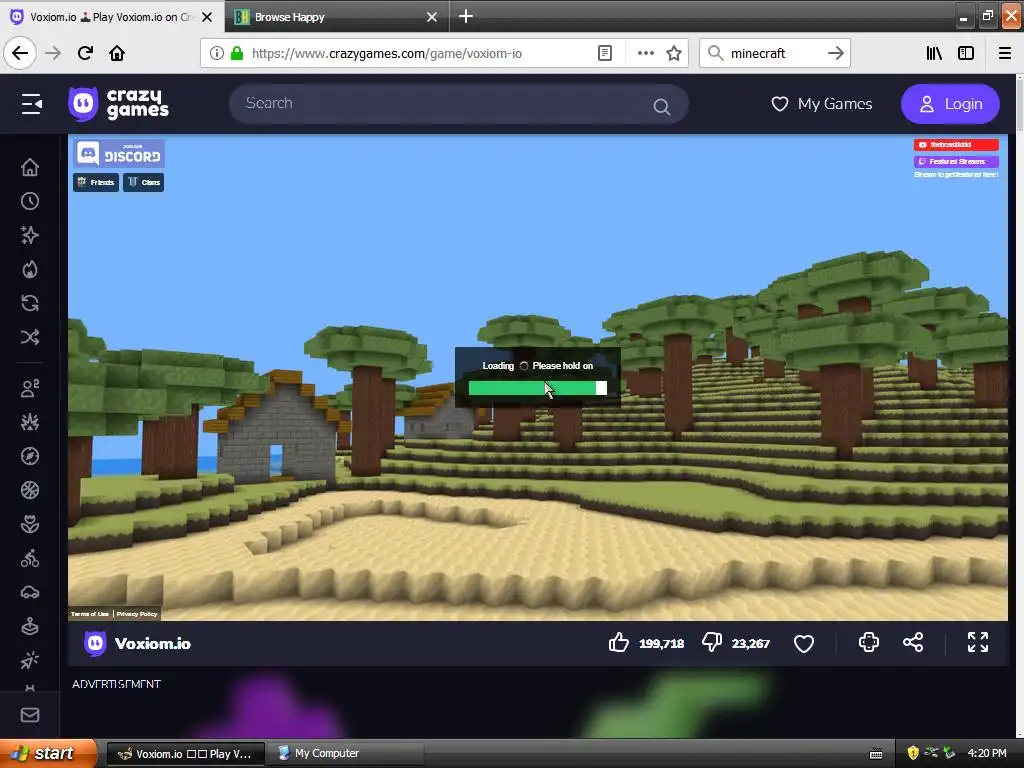Open a new tab with plus button
The height and width of the screenshot is (768, 1024).
[x=466, y=16]
